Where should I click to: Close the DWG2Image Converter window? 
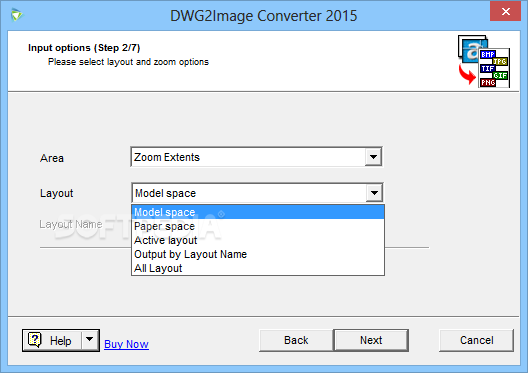click(x=505, y=11)
